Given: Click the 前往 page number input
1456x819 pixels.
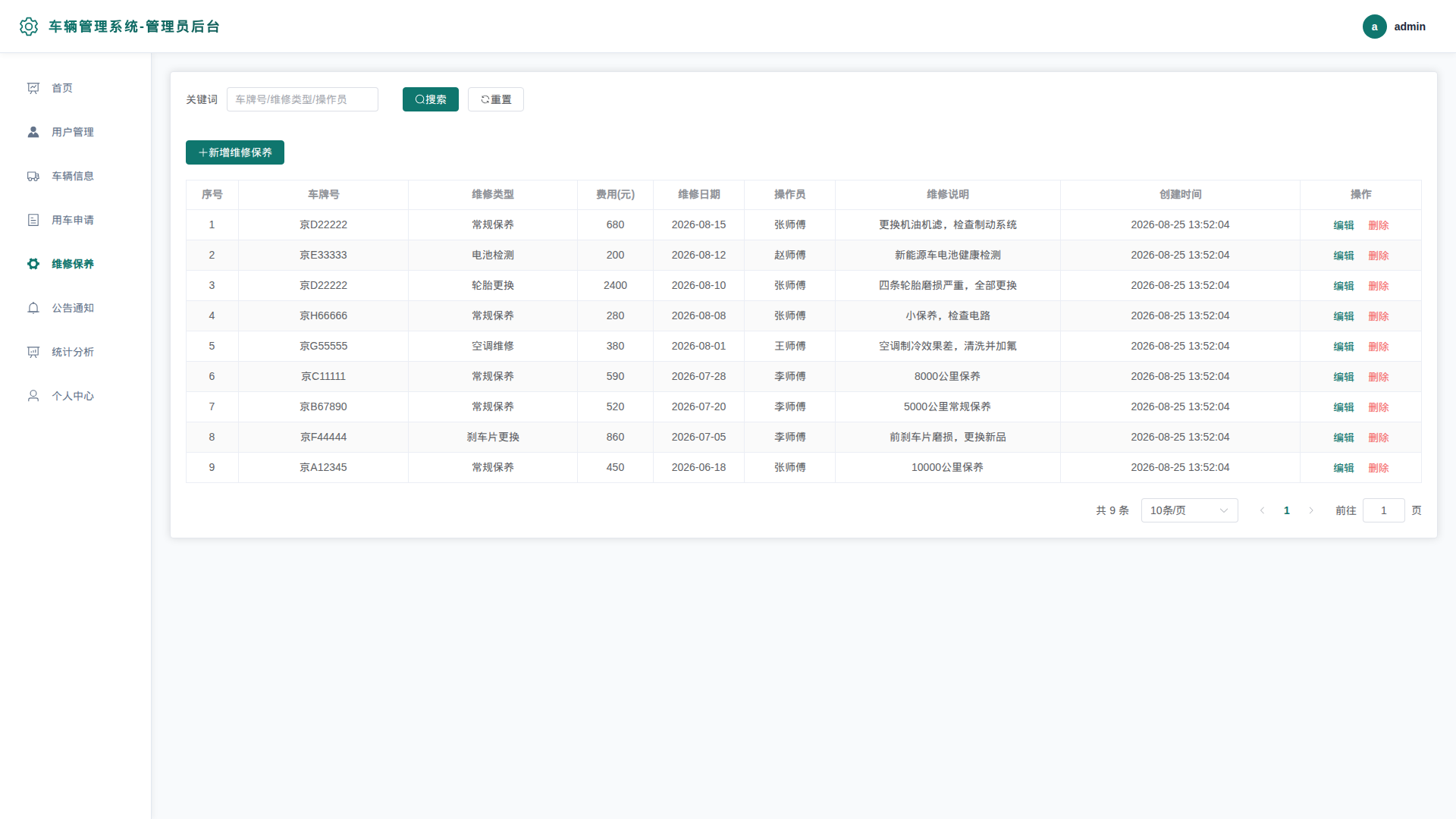Looking at the screenshot, I should point(1383,510).
